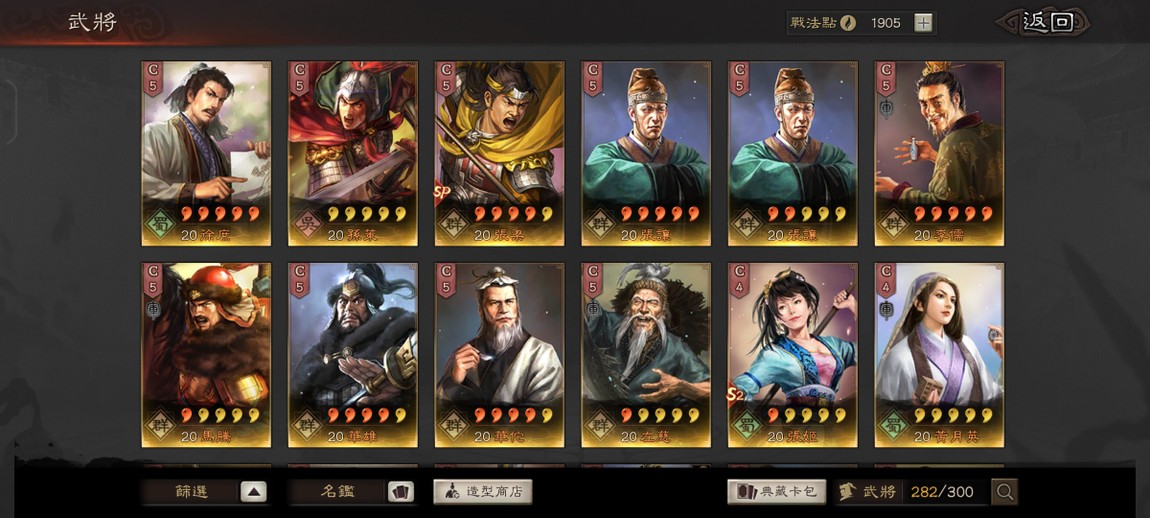Click the plus icon beside 戰法點 1905

click(x=923, y=23)
